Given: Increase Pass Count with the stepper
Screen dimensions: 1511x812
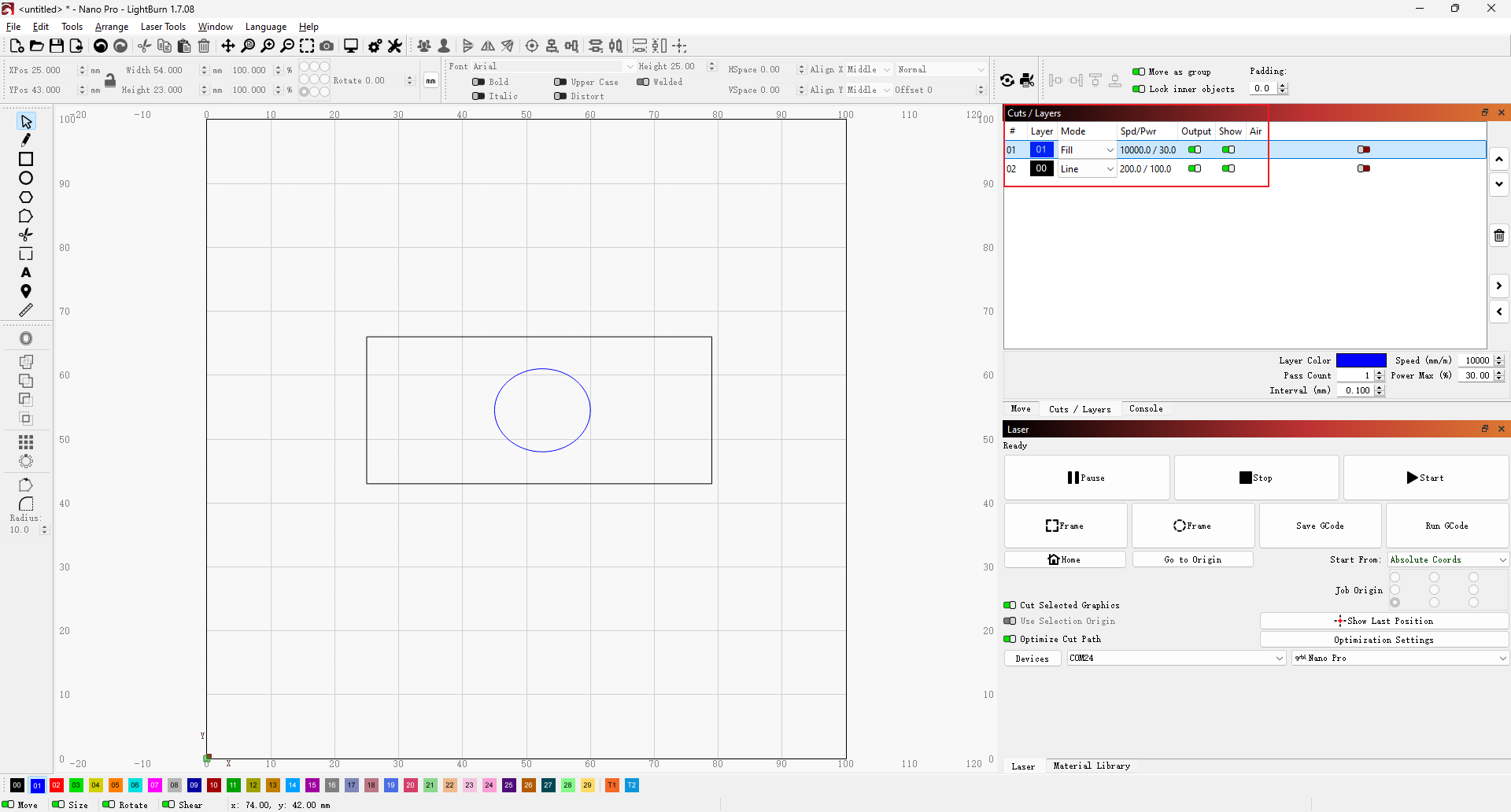Looking at the screenshot, I should tap(1380, 372).
